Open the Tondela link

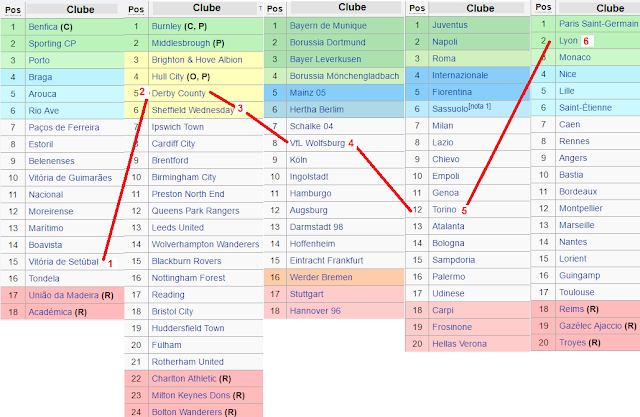click(x=44, y=278)
